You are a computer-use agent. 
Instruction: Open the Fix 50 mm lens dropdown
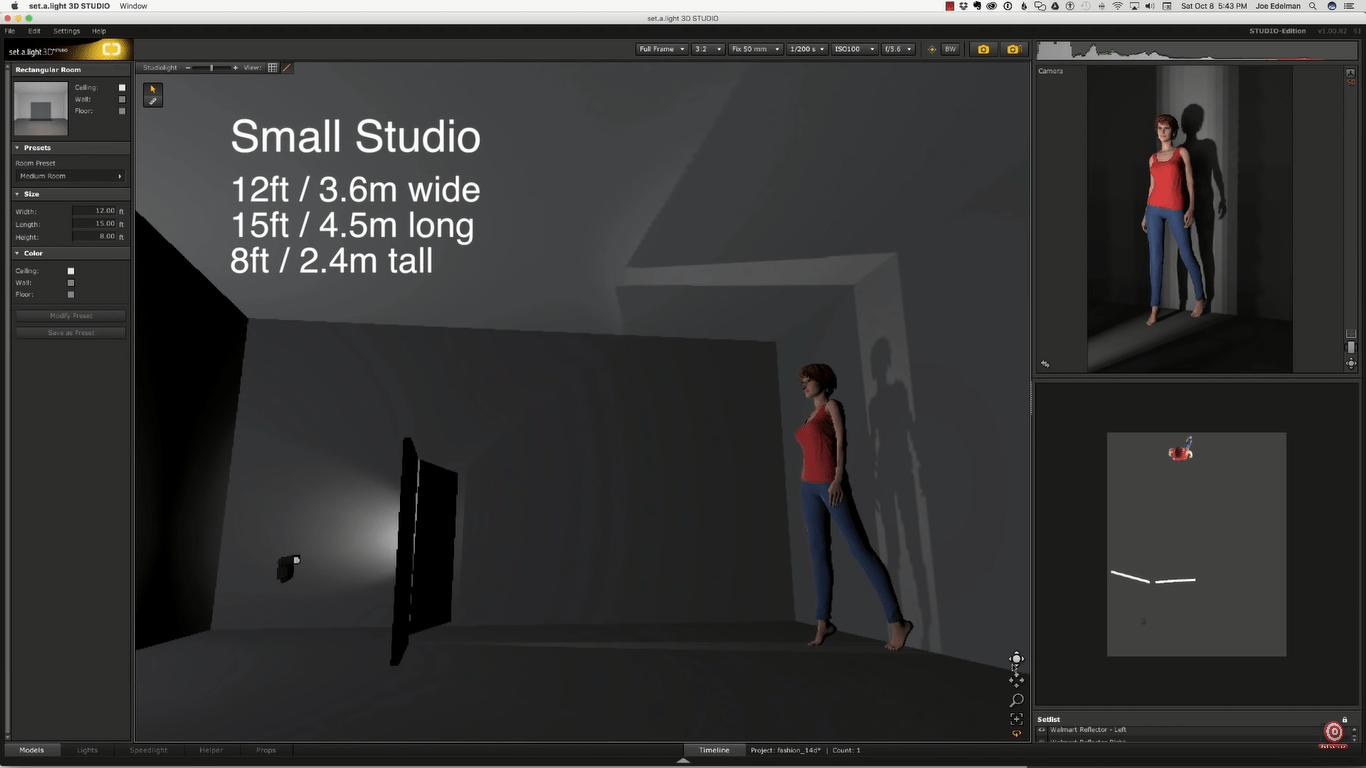(x=755, y=49)
